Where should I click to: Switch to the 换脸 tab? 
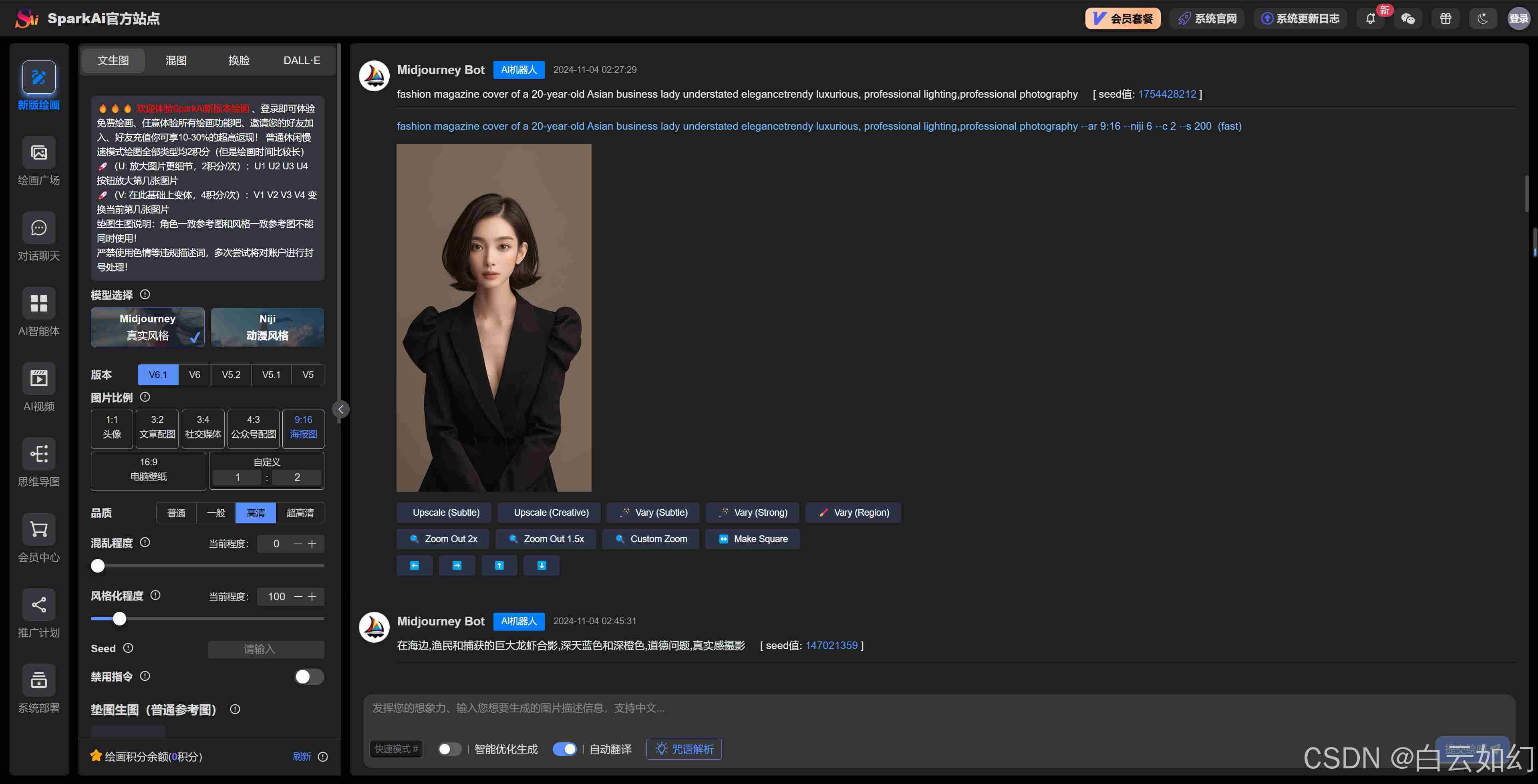(239, 60)
